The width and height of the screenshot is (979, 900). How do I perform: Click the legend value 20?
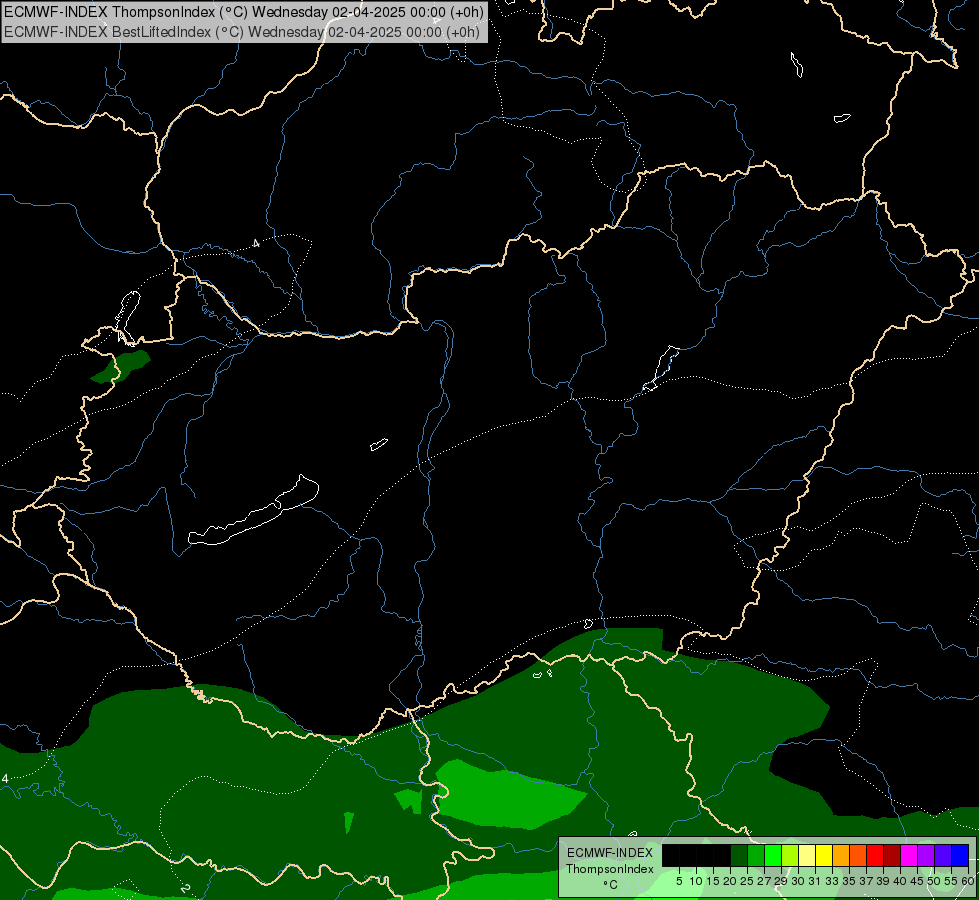point(730,881)
